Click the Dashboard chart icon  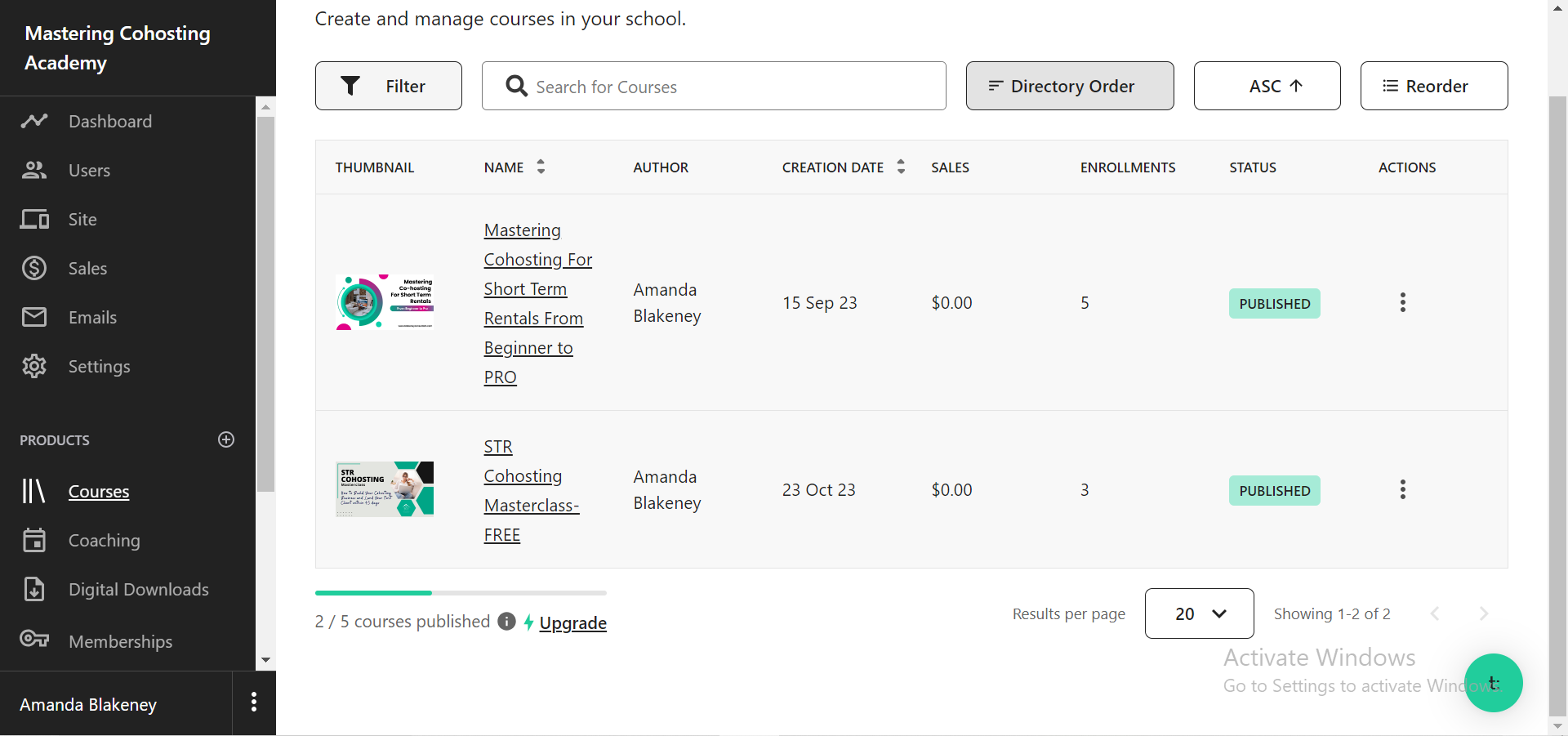(x=34, y=122)
